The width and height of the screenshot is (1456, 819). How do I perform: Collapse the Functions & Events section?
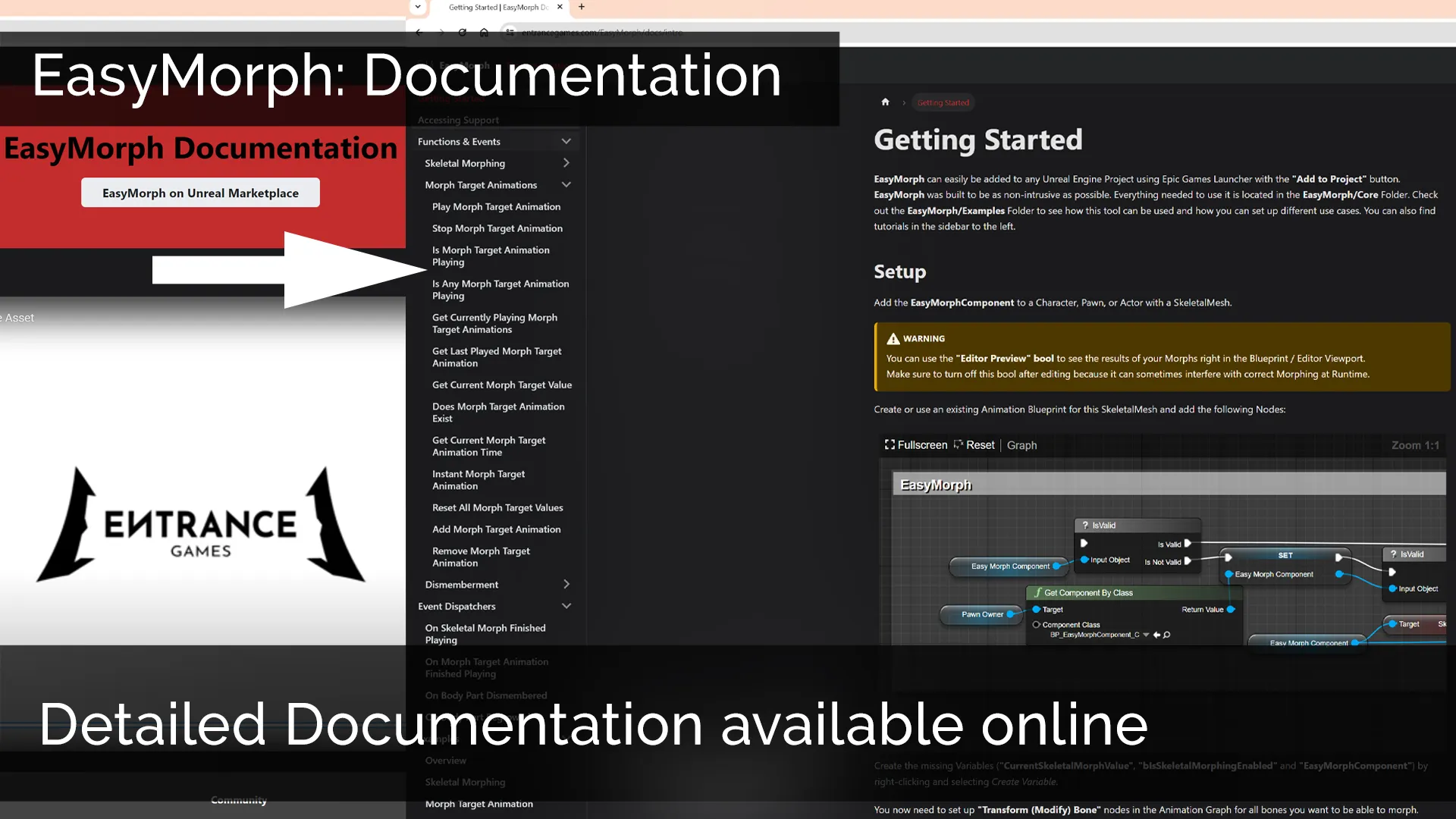(566, 142)
